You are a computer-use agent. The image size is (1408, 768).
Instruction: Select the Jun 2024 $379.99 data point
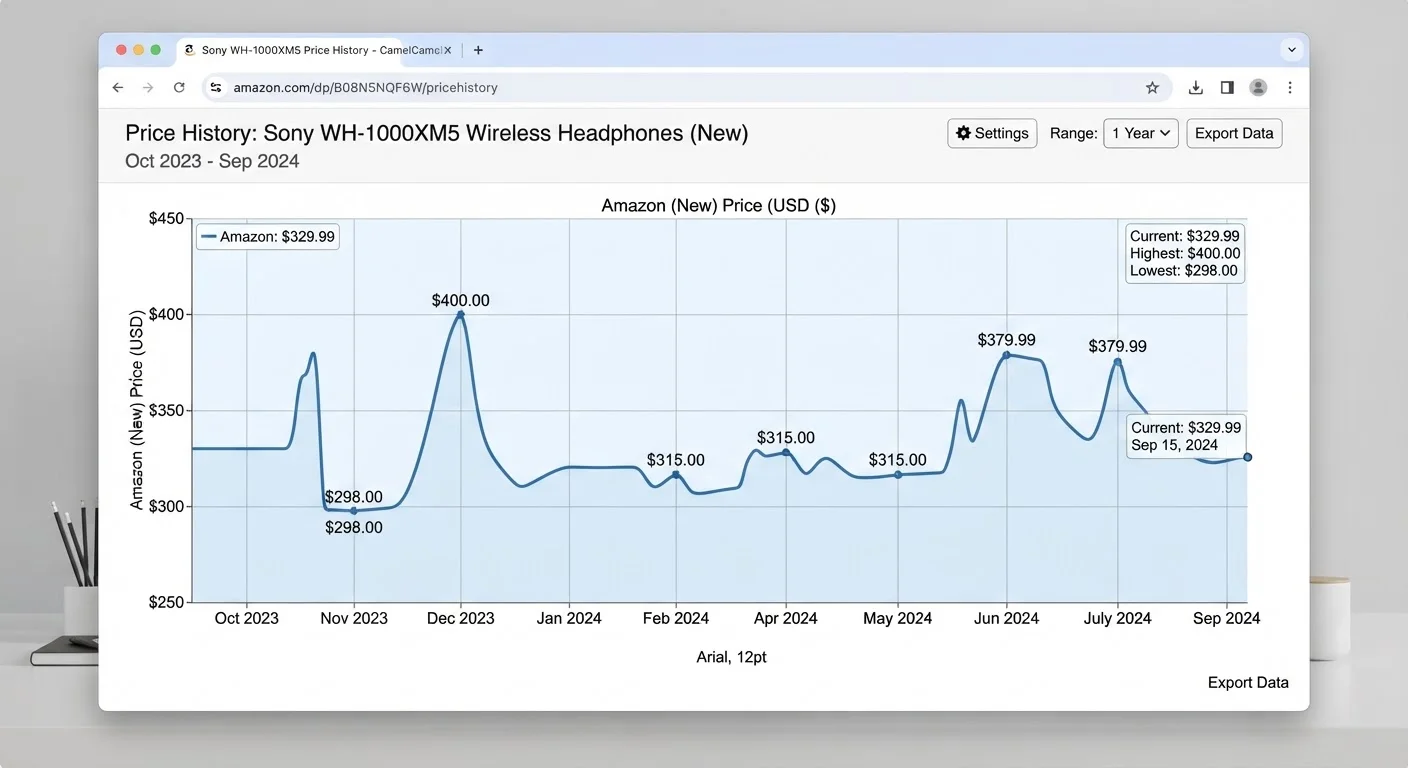pyautogui.click(x=1006, y=355)
